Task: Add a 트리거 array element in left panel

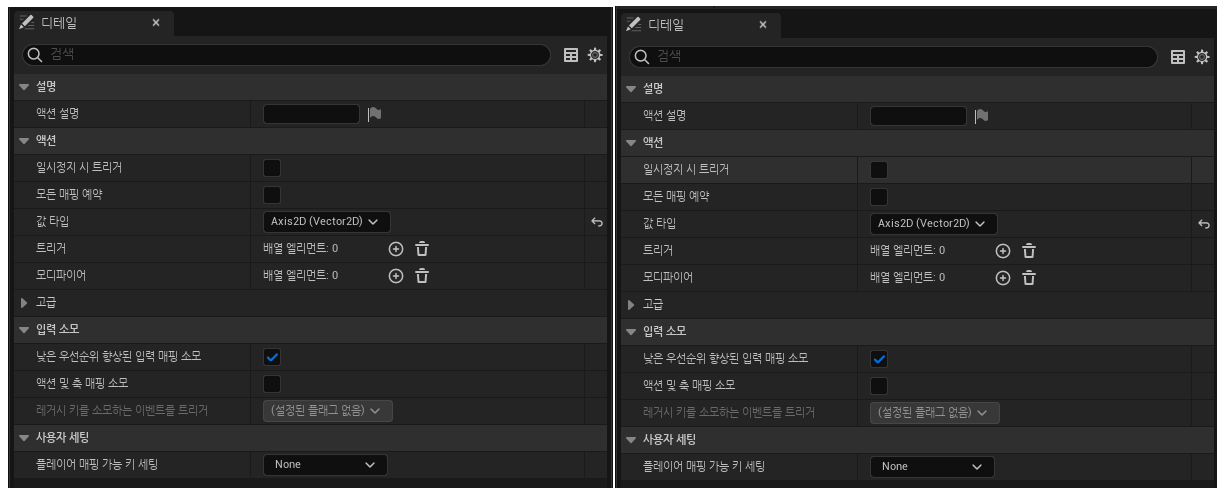Action: coord(396,248)
